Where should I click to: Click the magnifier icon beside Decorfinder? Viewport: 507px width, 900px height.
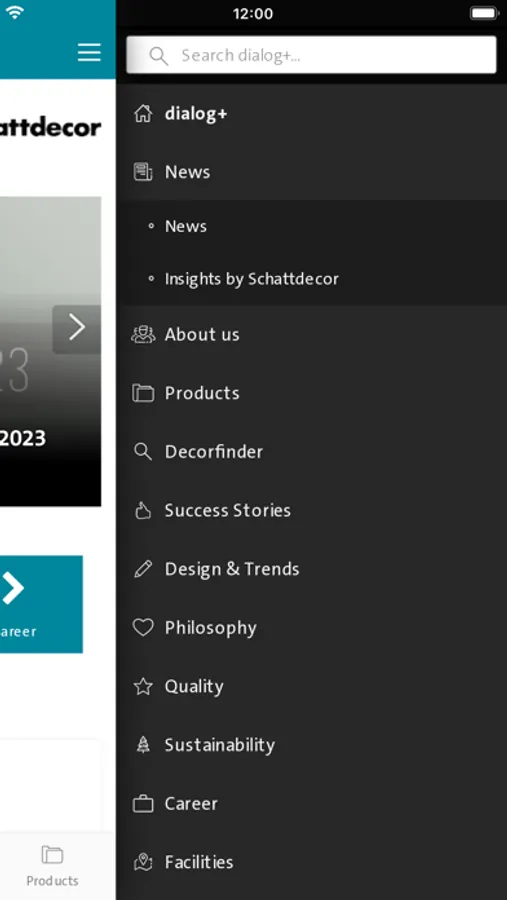tap(143, 452)
